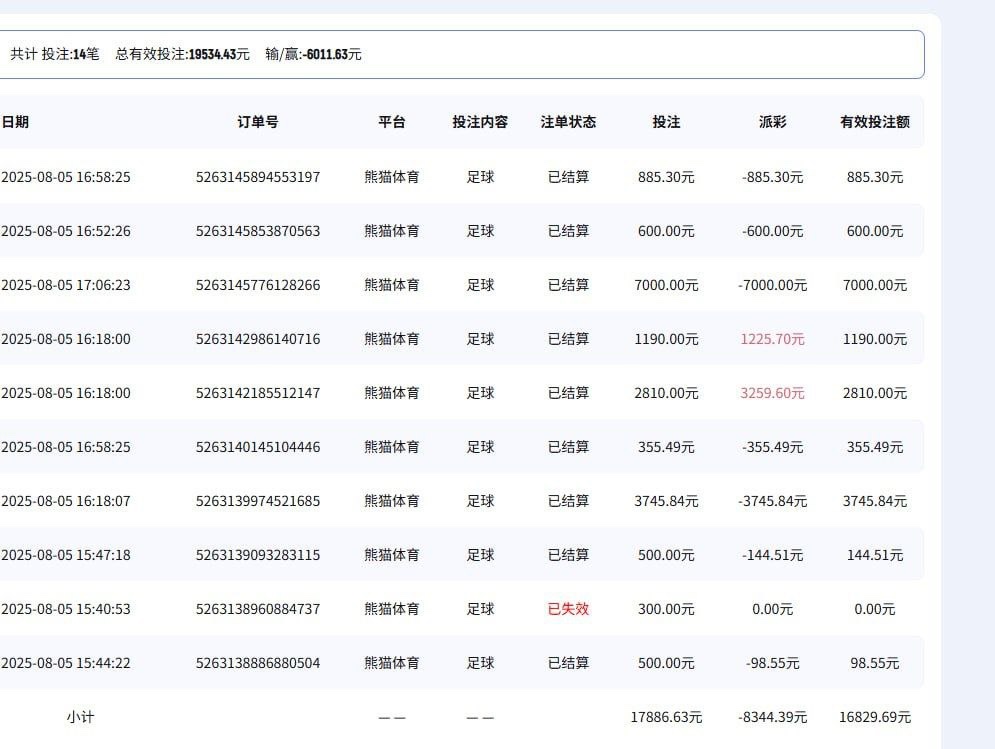This screenshot has height=749, width=995.
Task: Click the 有效投注额 column header
Action: click(x=874, y=122)
